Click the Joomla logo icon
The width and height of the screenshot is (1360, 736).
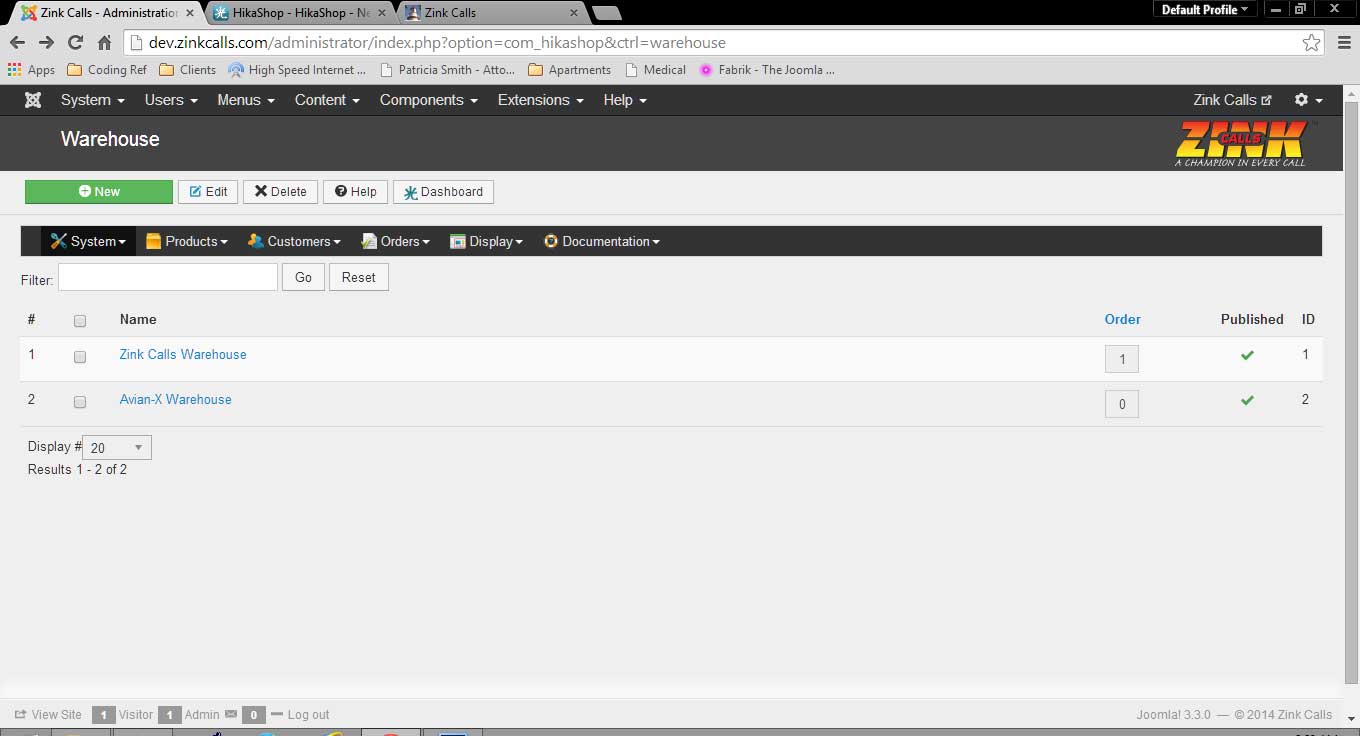pos(33,100)
